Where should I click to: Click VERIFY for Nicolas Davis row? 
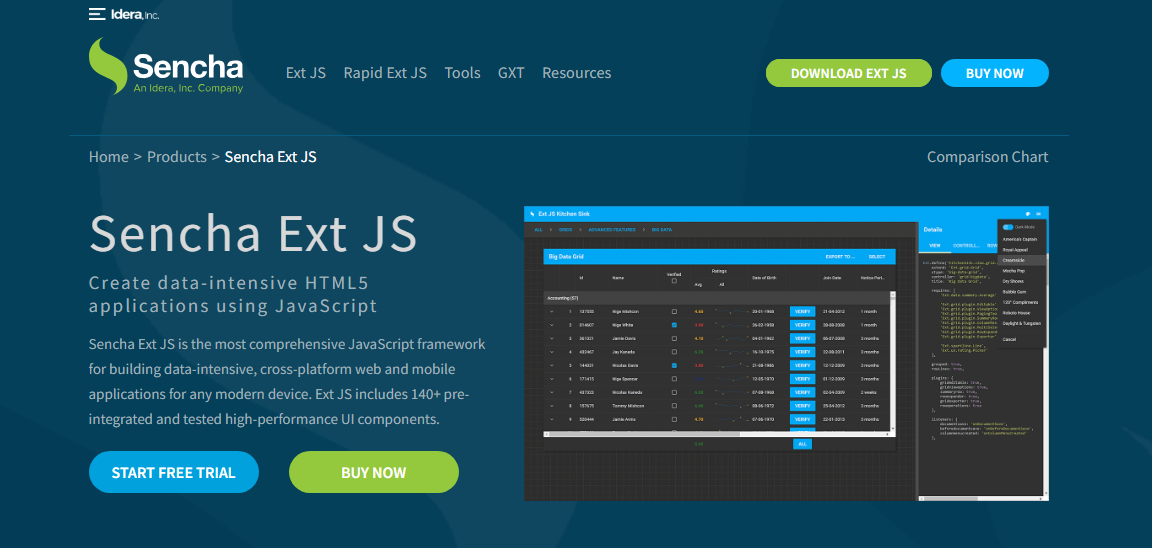802,365
